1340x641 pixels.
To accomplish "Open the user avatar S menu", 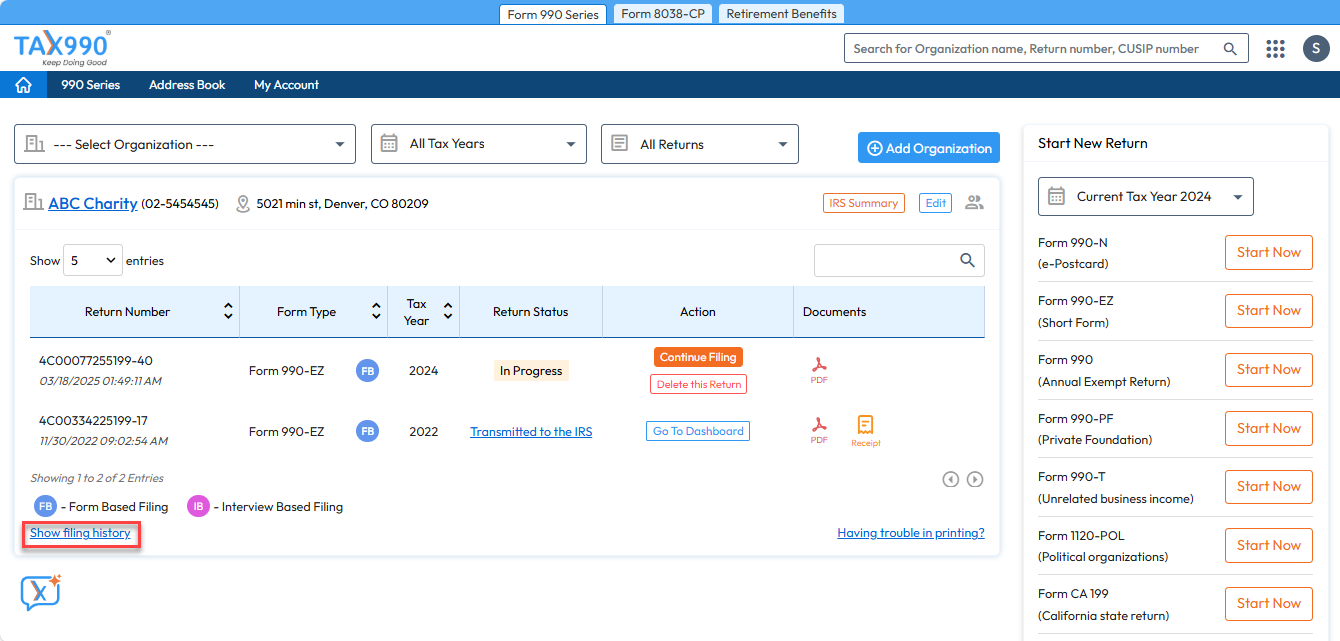I will point(1316,48).
